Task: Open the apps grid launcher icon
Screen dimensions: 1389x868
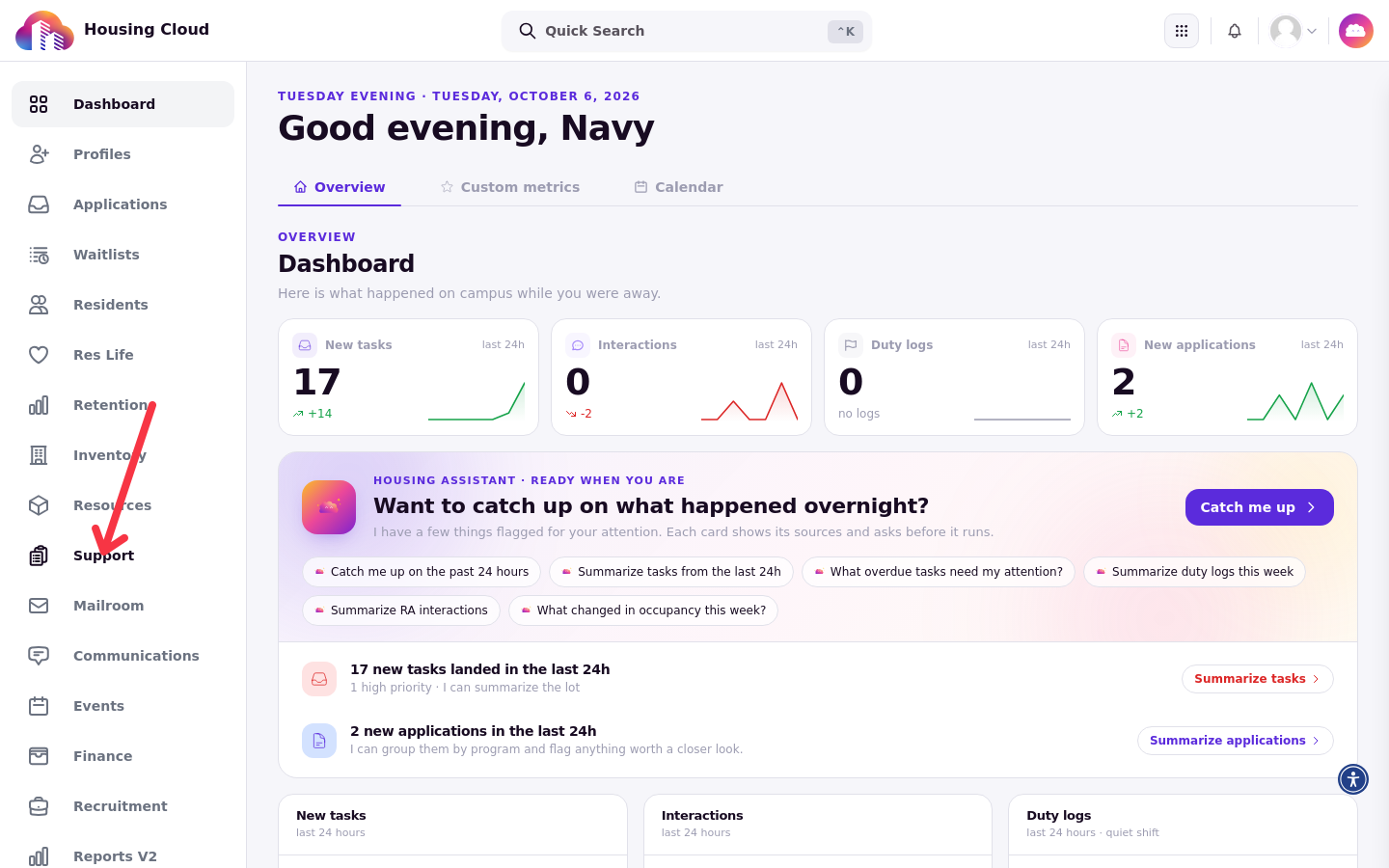Action: pos(1182,31)
